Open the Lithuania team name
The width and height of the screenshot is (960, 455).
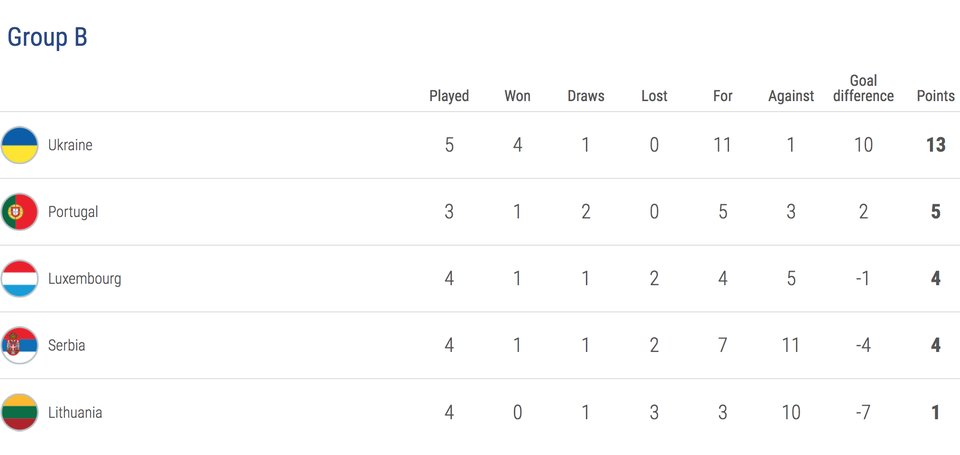[x=75, y=413]
